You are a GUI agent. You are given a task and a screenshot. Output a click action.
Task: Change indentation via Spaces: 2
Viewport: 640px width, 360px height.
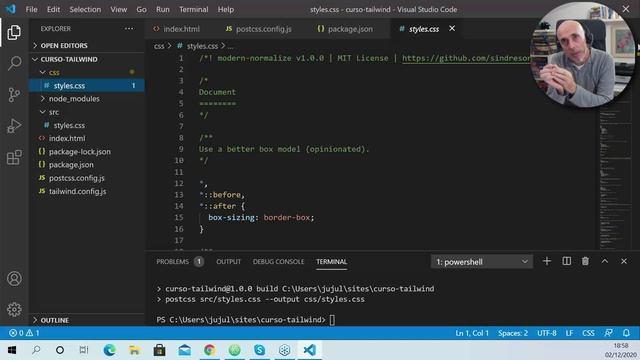(513, 333)
